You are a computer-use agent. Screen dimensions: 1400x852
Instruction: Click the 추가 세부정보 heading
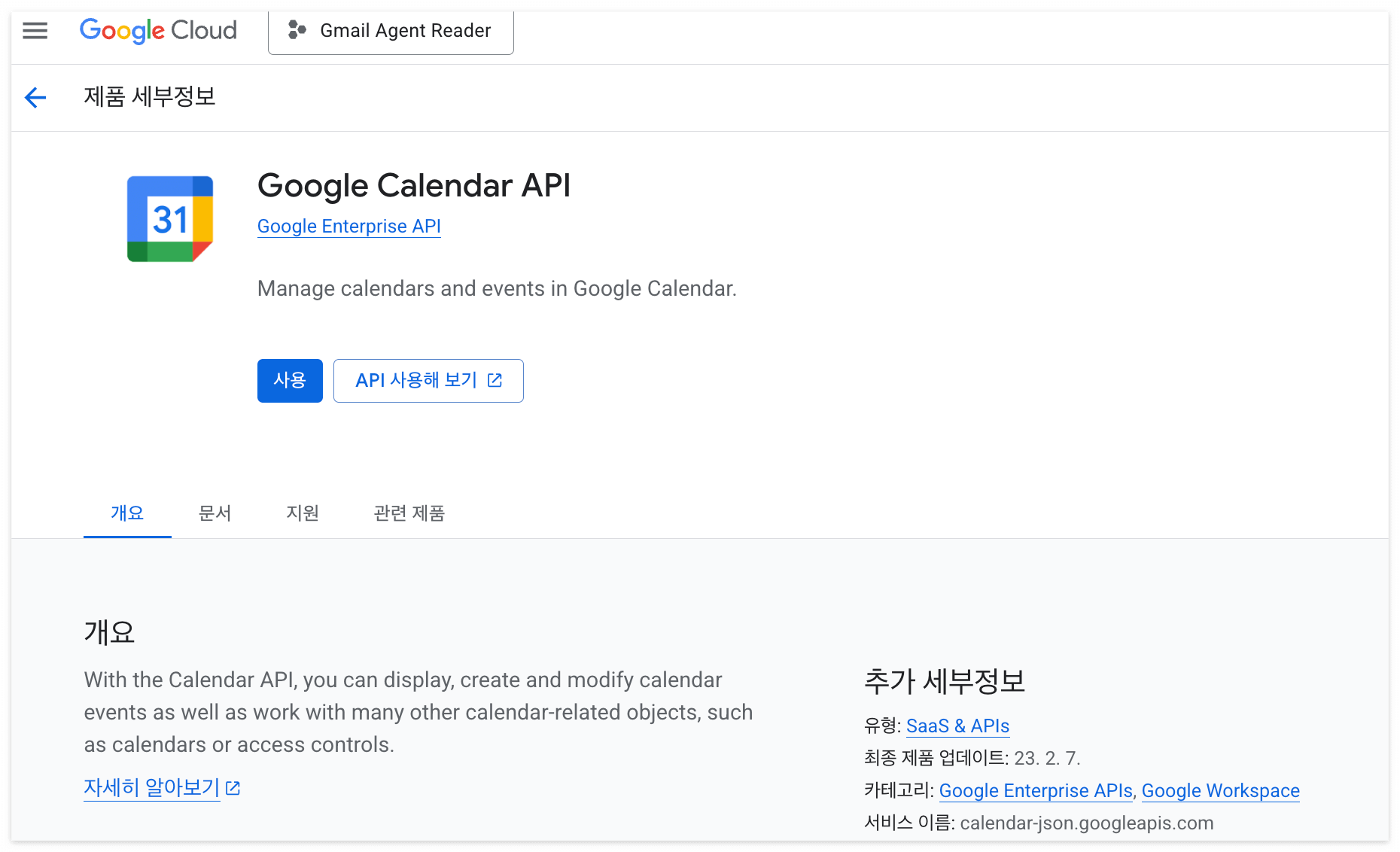coord(945,682)
